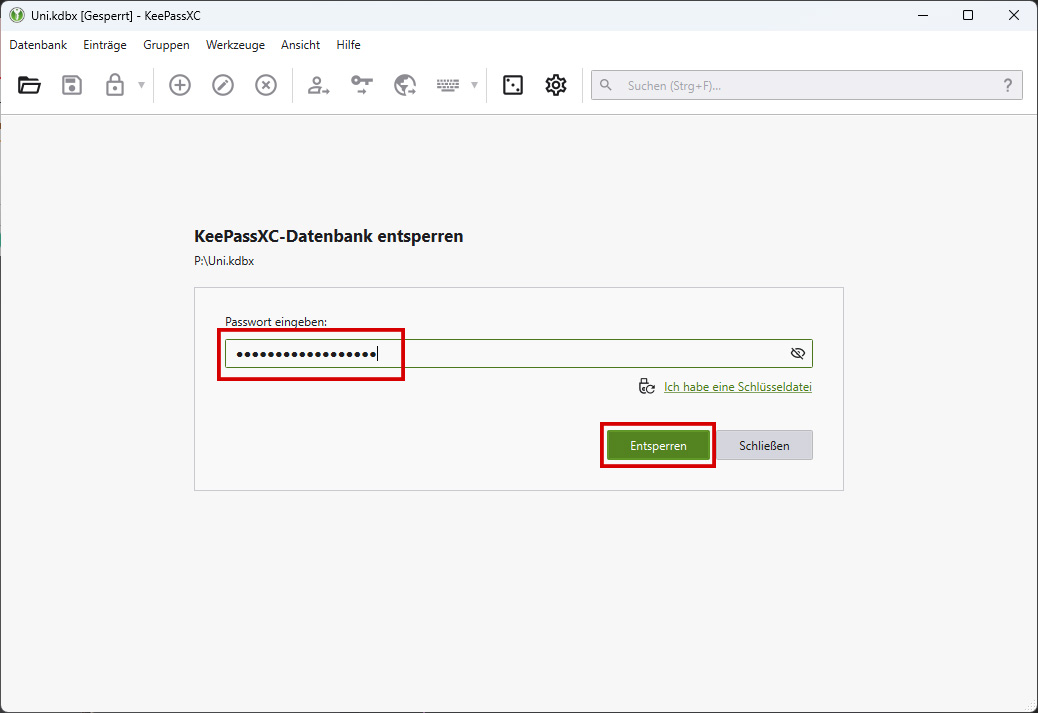This screenshot has width=1038, height=713.
Task: Click the Schließen button
Action: [x=764, y=446]
